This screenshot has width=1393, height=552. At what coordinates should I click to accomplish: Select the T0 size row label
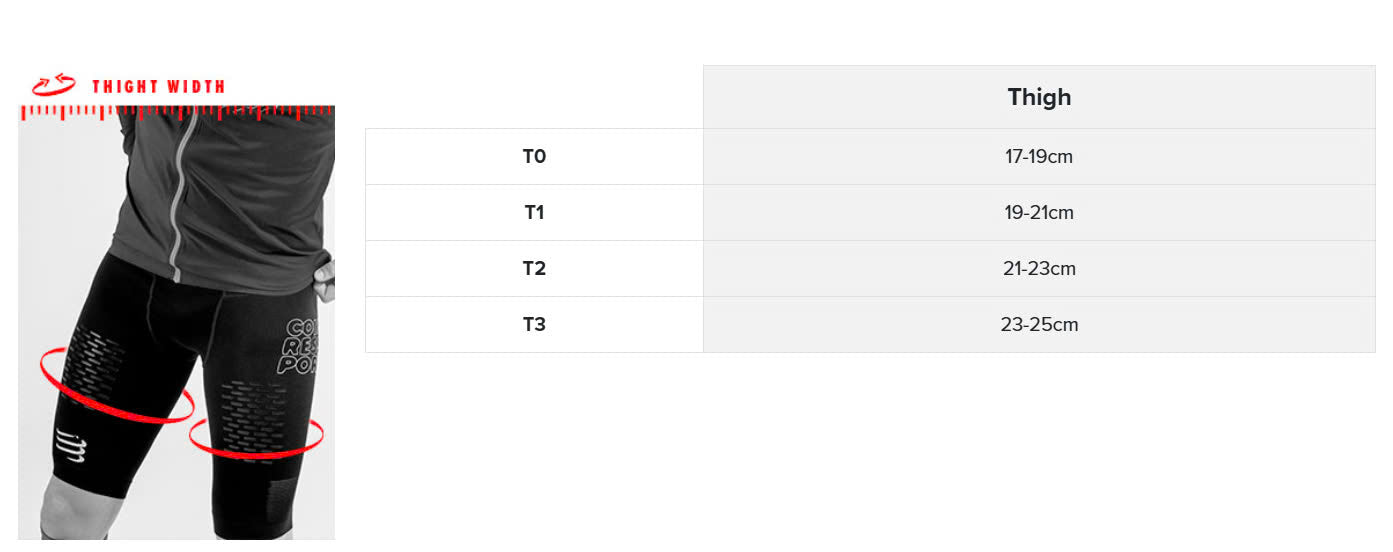point(534,157)
